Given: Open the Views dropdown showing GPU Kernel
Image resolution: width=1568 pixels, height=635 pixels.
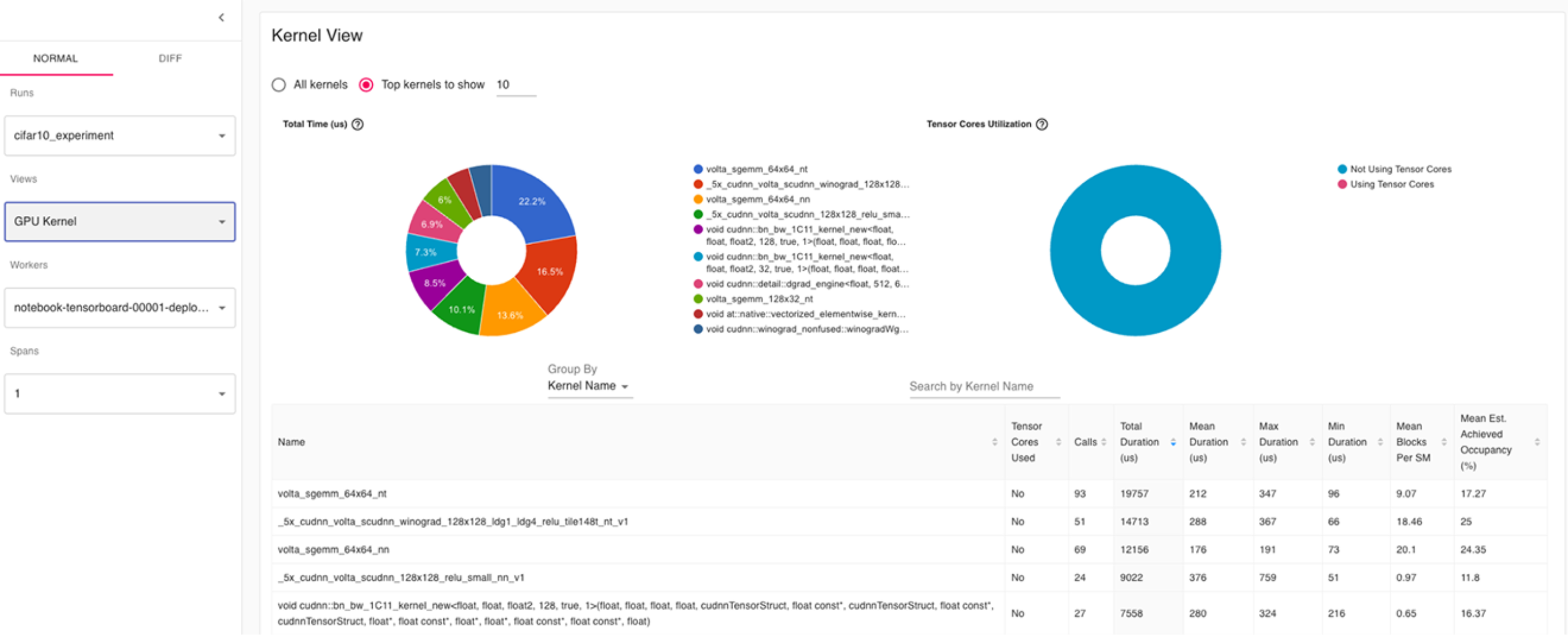Looking at the screenshot, I should [x=120, y=222].
